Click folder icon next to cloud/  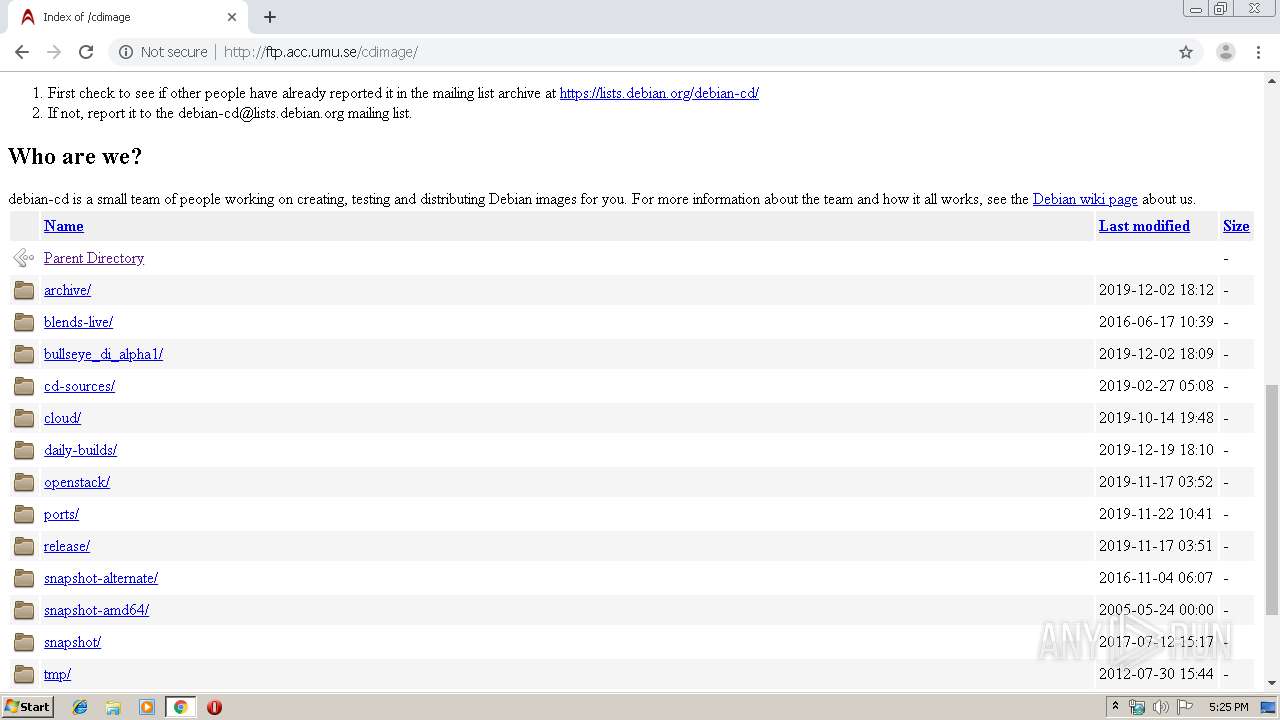point(24,418)
